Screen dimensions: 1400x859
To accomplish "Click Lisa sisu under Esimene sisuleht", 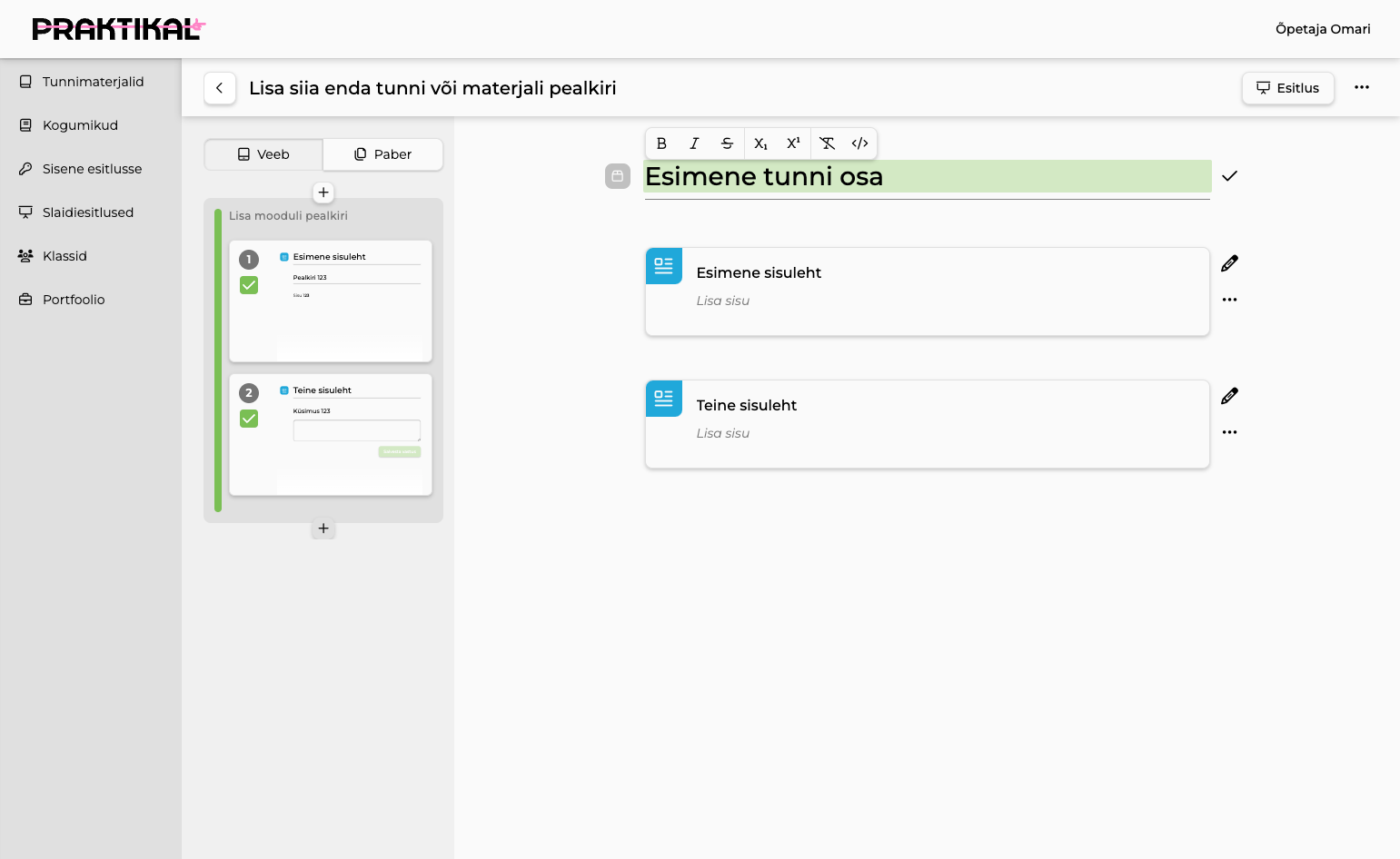I will pos(723,301).
